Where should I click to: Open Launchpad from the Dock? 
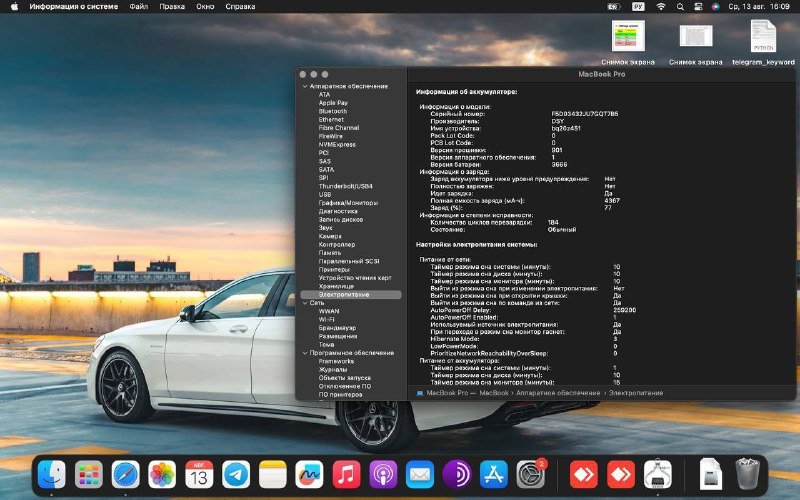tap(89, 474)
